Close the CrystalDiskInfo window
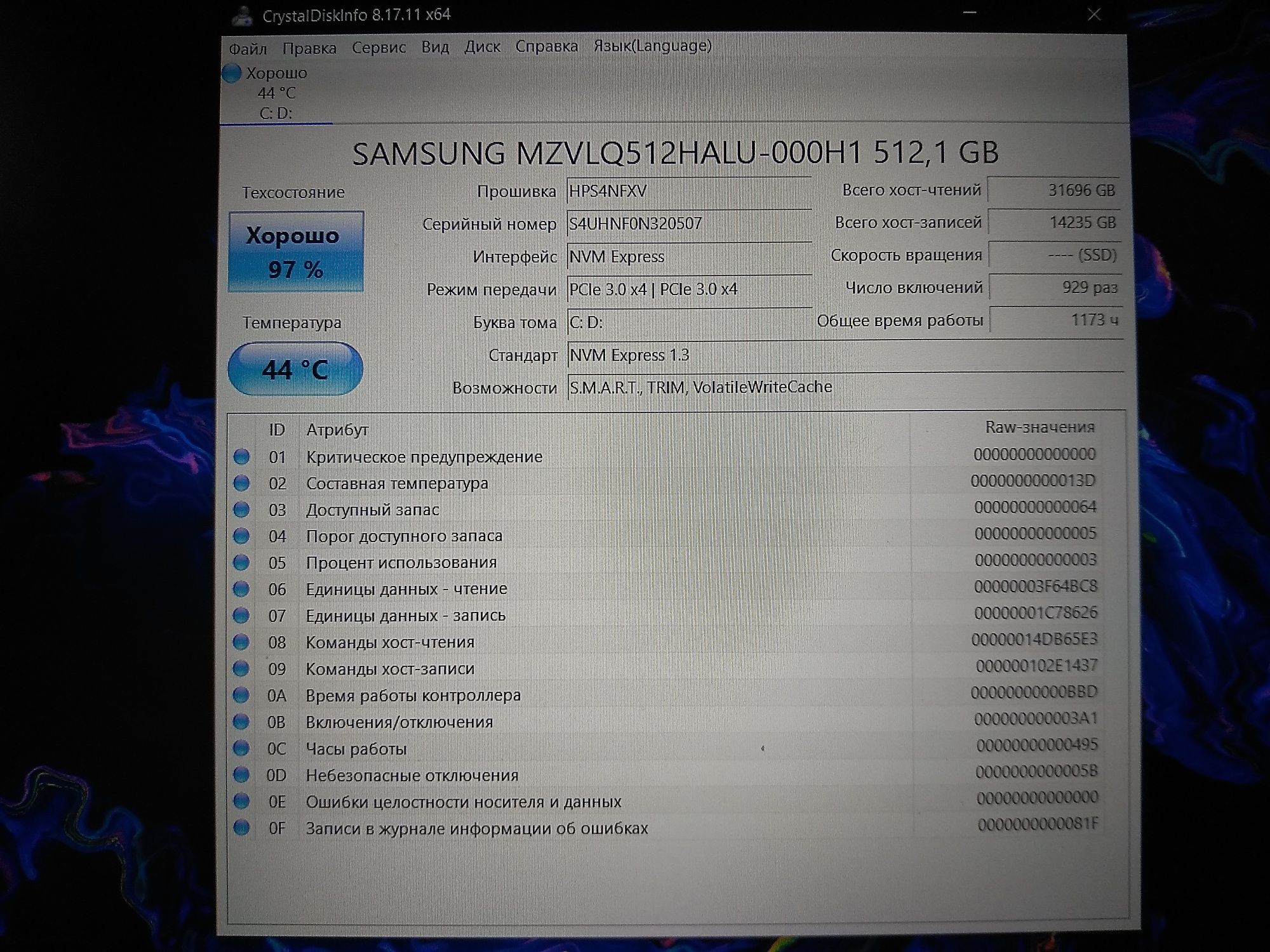The height and width of the screenshot is (952, 1270). (x=1093, y=14)
